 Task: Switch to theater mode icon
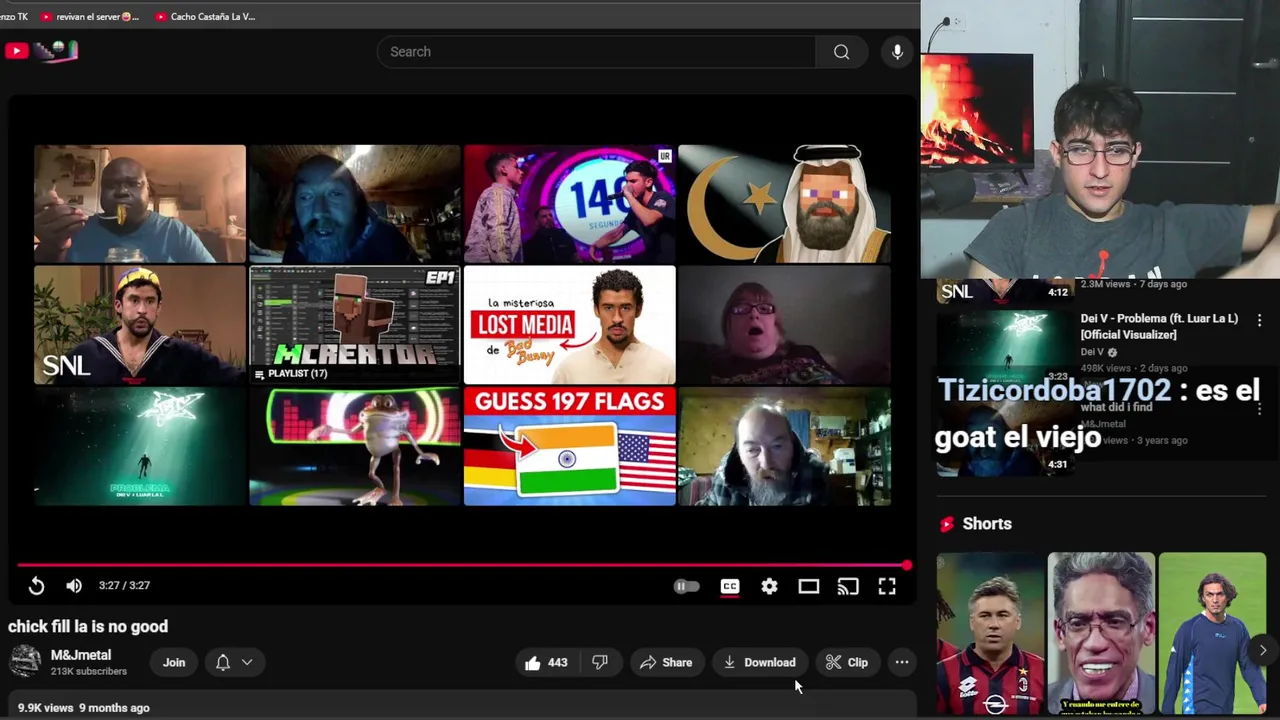tap(808, 587)
